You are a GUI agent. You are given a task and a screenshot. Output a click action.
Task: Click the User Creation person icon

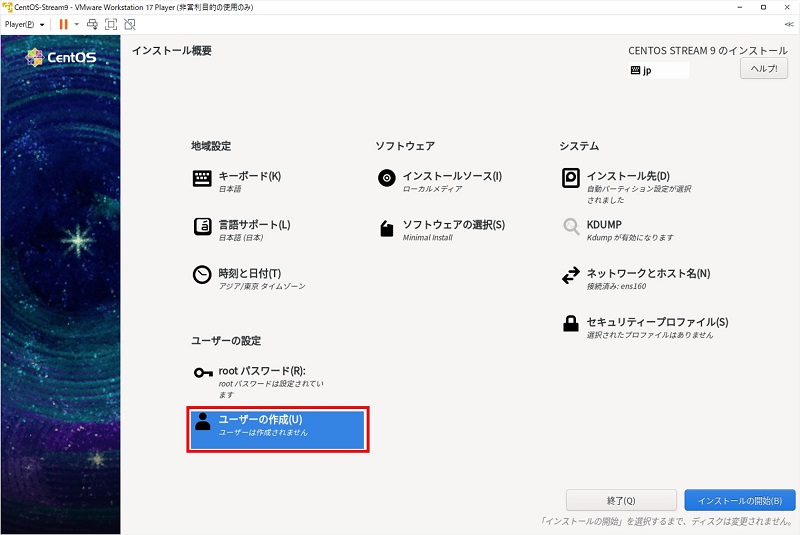pos(203,422)
